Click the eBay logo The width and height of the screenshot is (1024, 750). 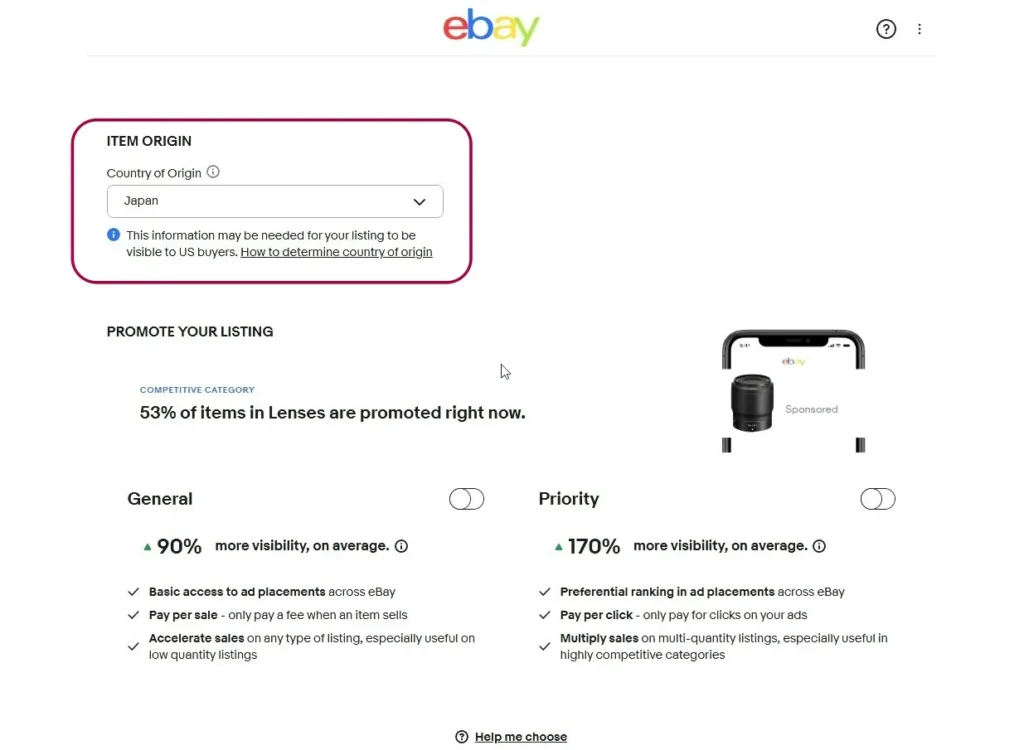(x=491, y=28)
